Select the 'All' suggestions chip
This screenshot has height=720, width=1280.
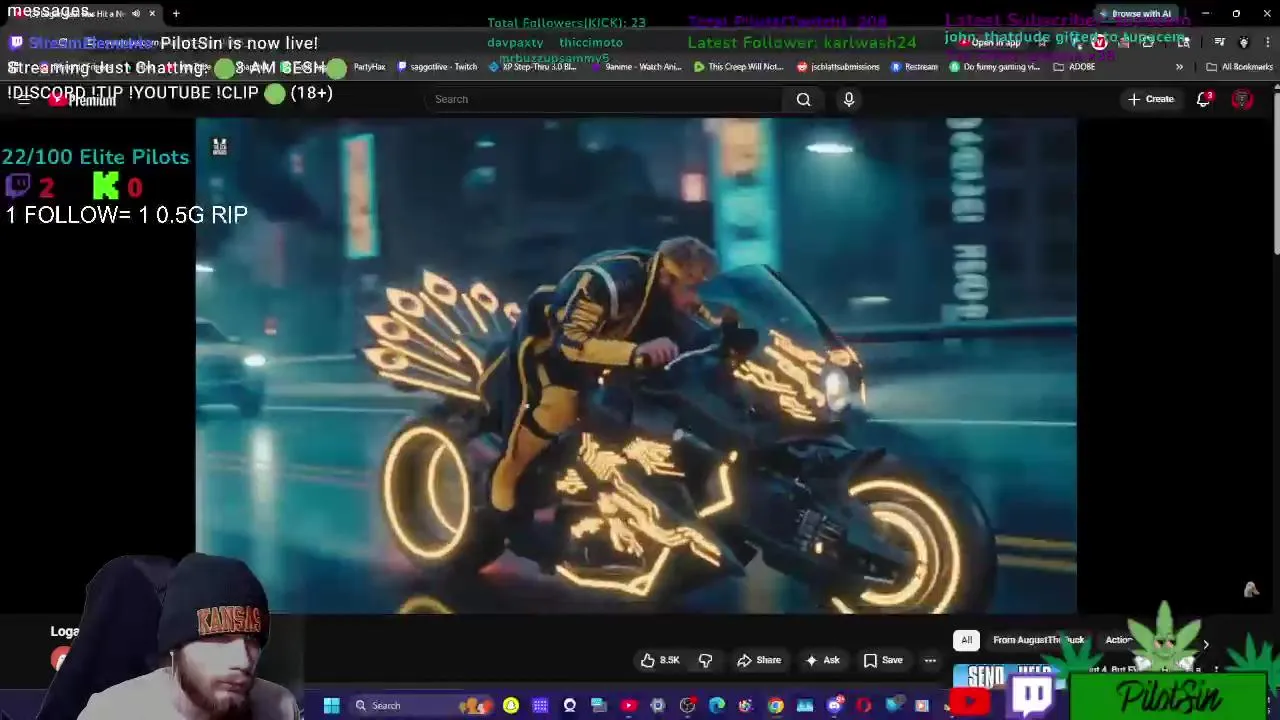pyautogui.click(x=966, y=640)
